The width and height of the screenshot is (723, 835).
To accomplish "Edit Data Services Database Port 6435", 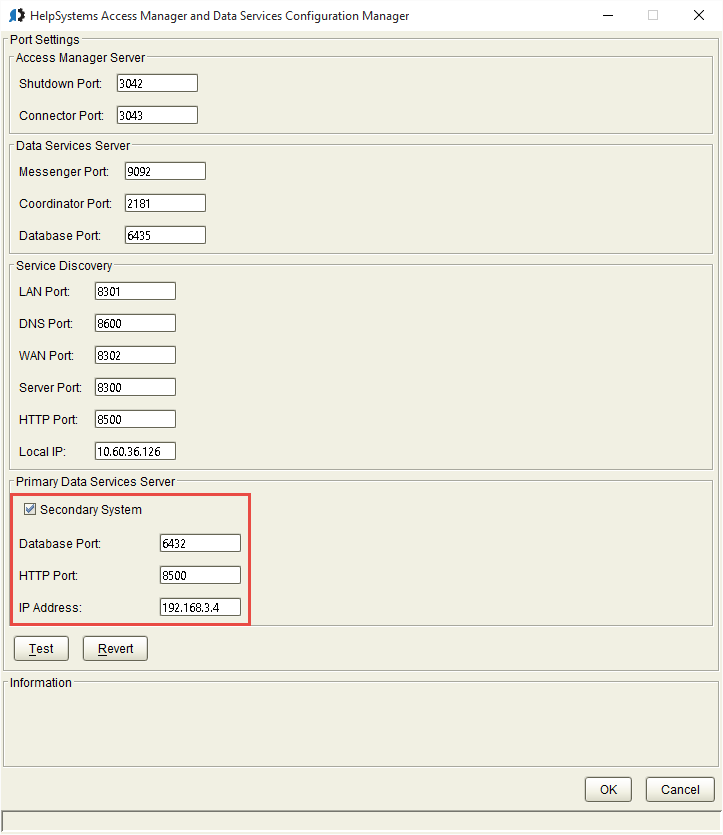I will click(x=165, y=235).
